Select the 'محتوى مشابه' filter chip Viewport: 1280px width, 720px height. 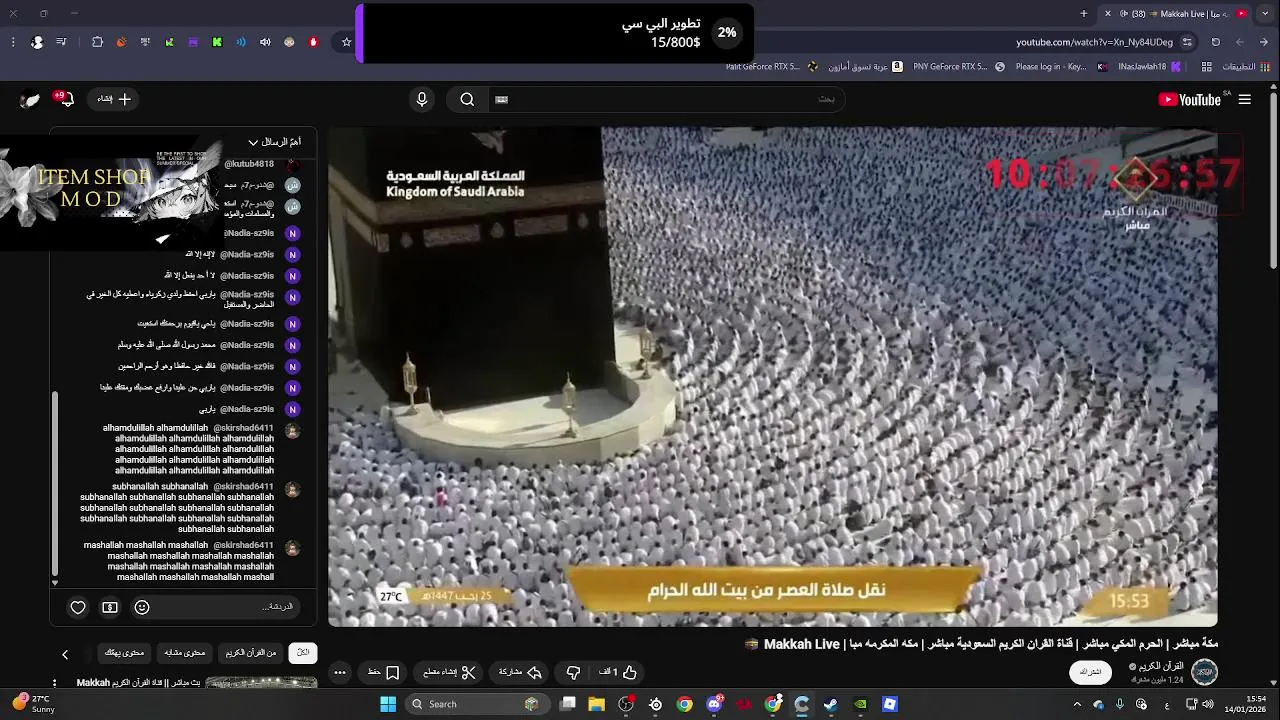click(x=185, y=653)
